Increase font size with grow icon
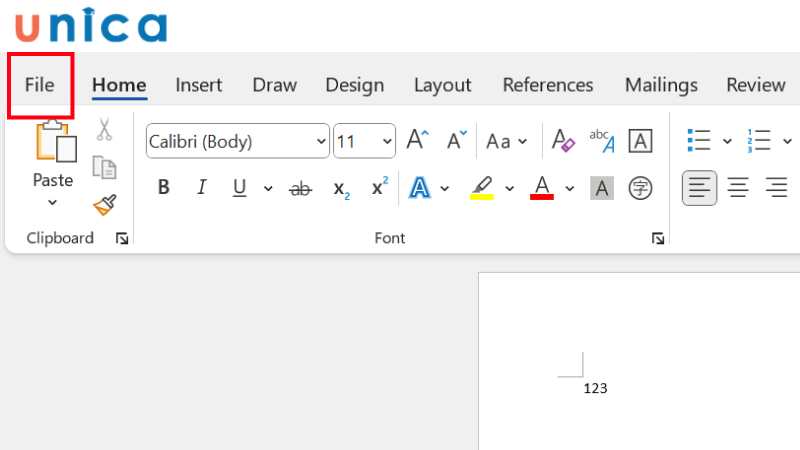Screen dimensions: 800x450 [x=418, y=141]
